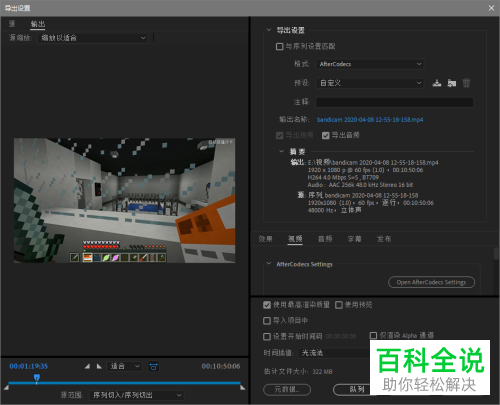The image size is (500, 405).
Task: Open 源缩放 dropdown showing 缩放以适合
Action: [92, 38]
